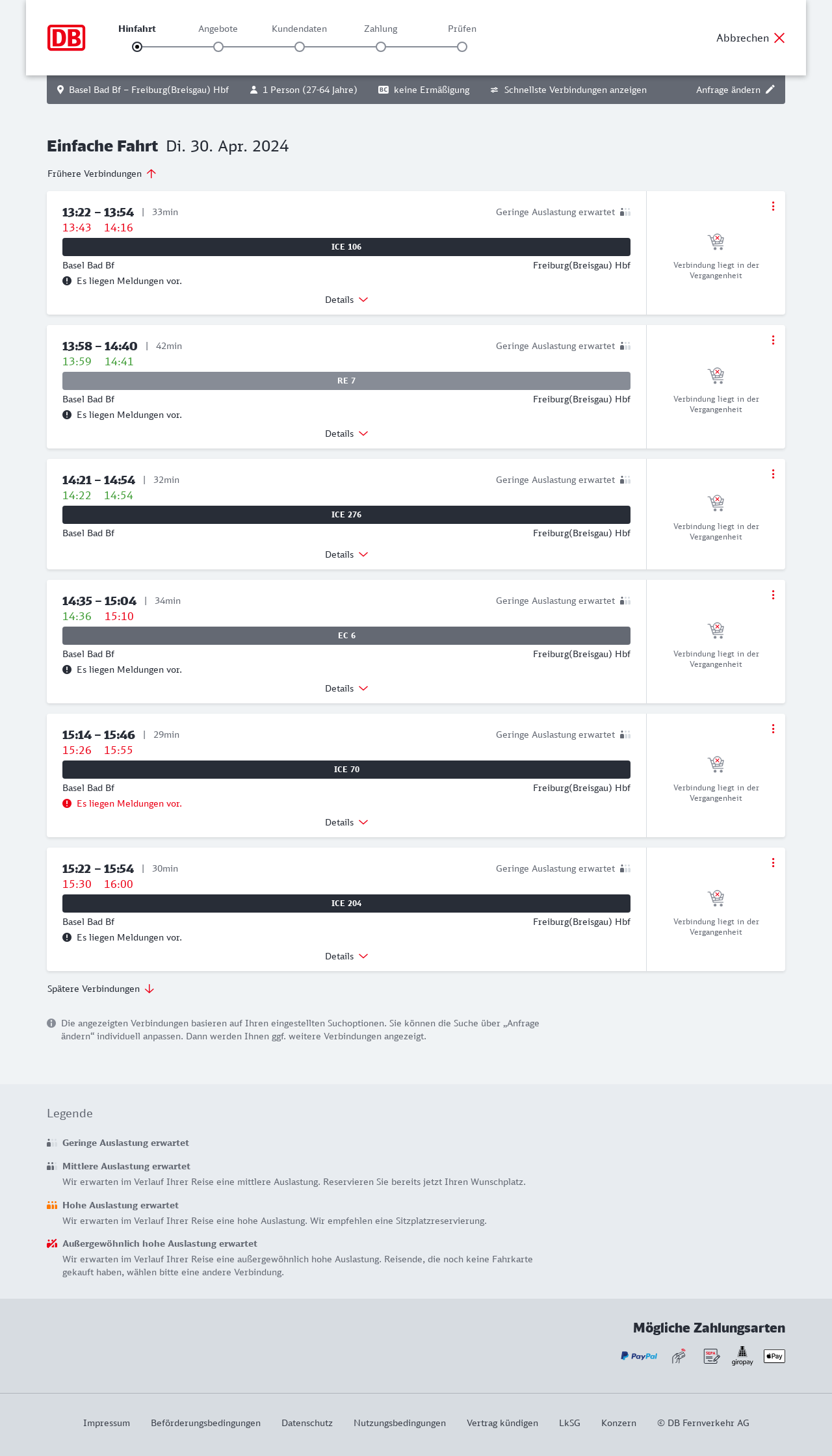
Task: Open the Datenschutz footer link
Action: [x=307, y=1423]
